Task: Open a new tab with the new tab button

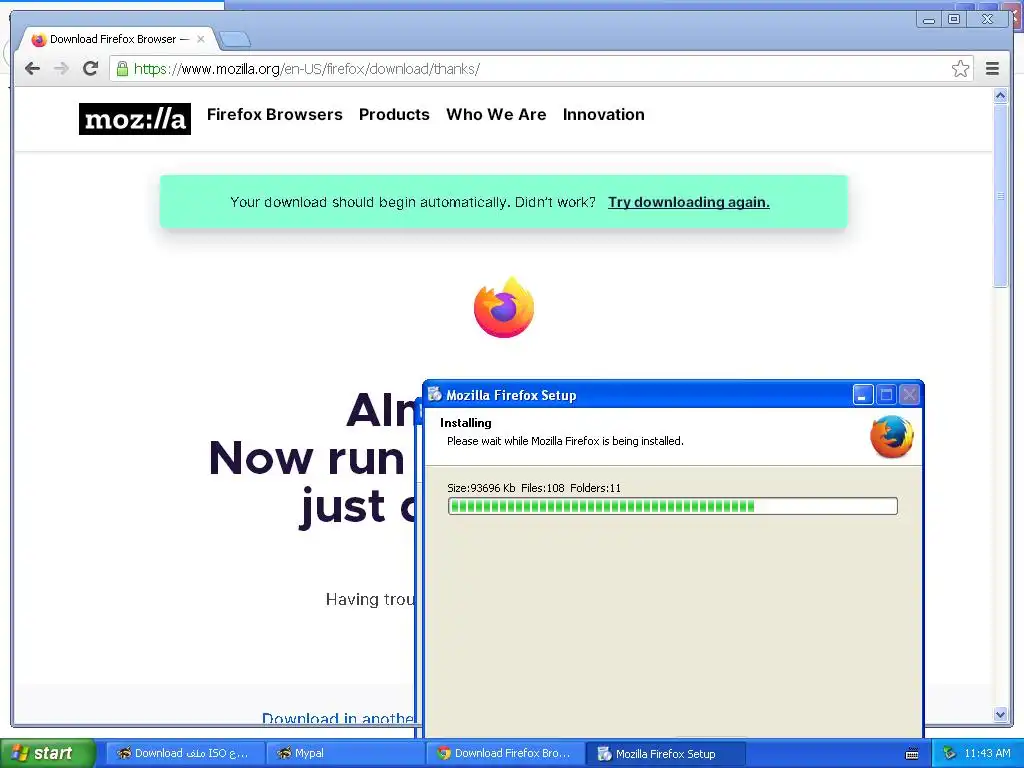Action: click(x=234, y=40)
